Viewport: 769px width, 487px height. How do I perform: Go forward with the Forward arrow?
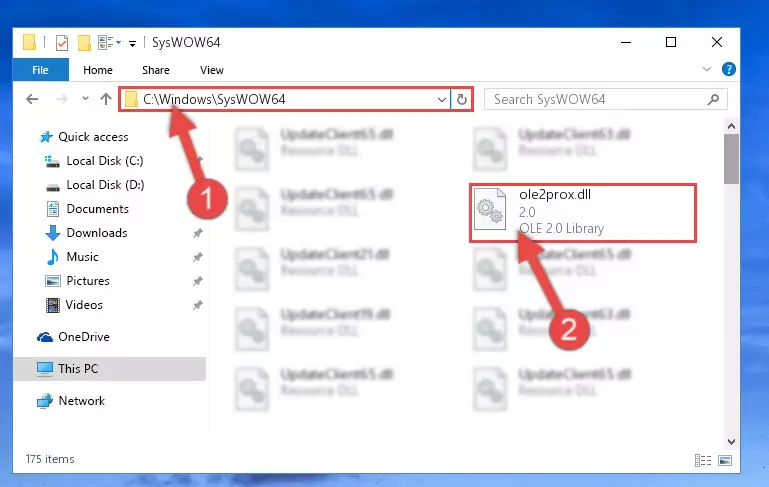(61, 99)
